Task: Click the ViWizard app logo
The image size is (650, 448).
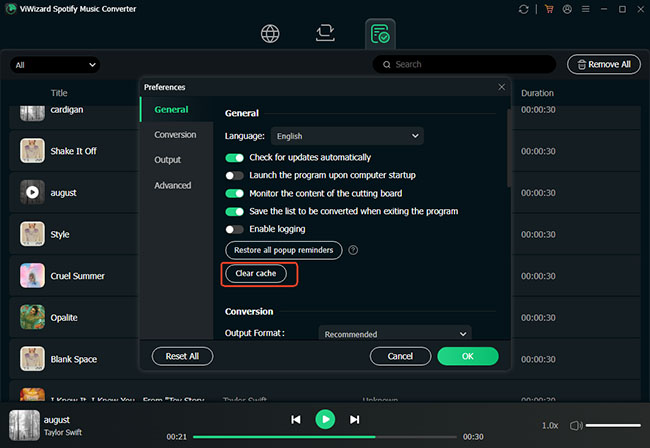Action: tap(11, 9)
